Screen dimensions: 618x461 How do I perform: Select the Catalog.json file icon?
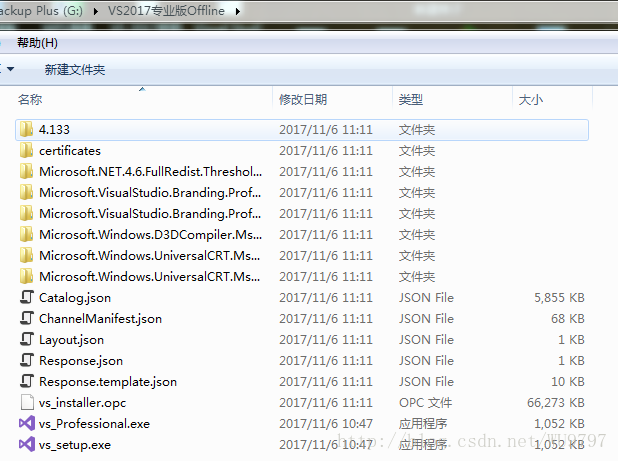27,297
